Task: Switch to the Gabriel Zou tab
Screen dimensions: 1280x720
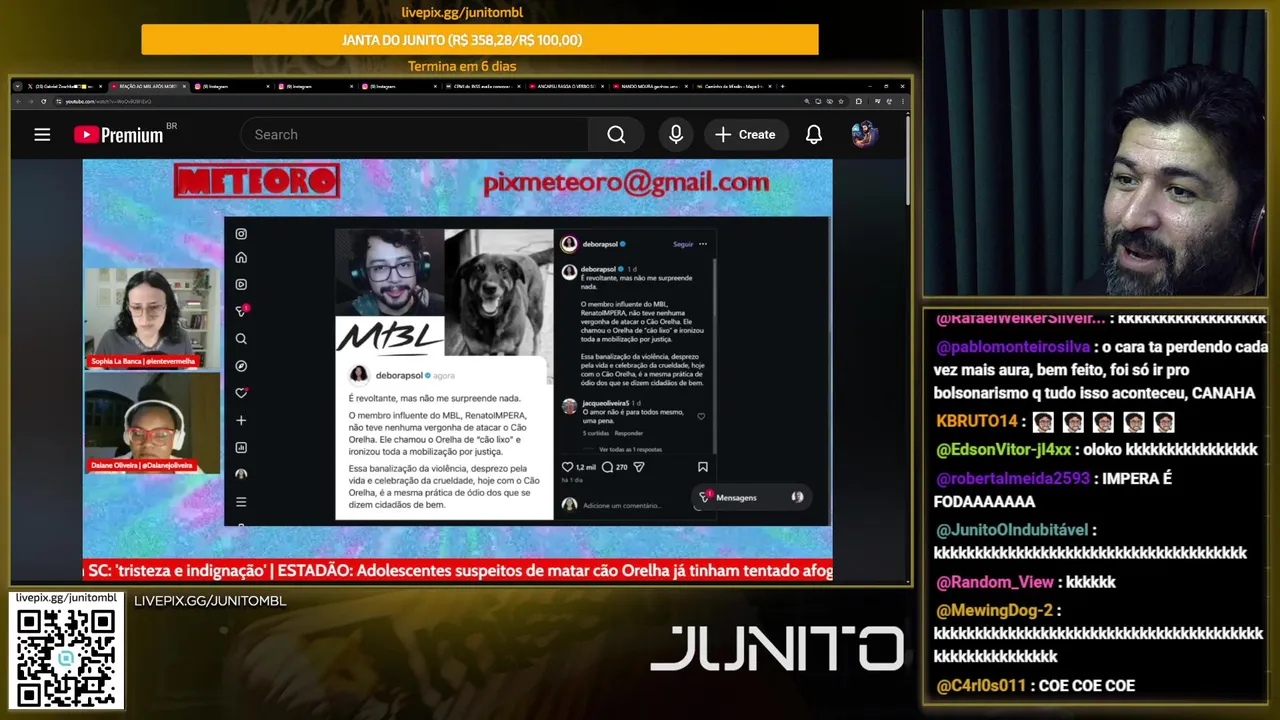Action: (x=63, y=86)
